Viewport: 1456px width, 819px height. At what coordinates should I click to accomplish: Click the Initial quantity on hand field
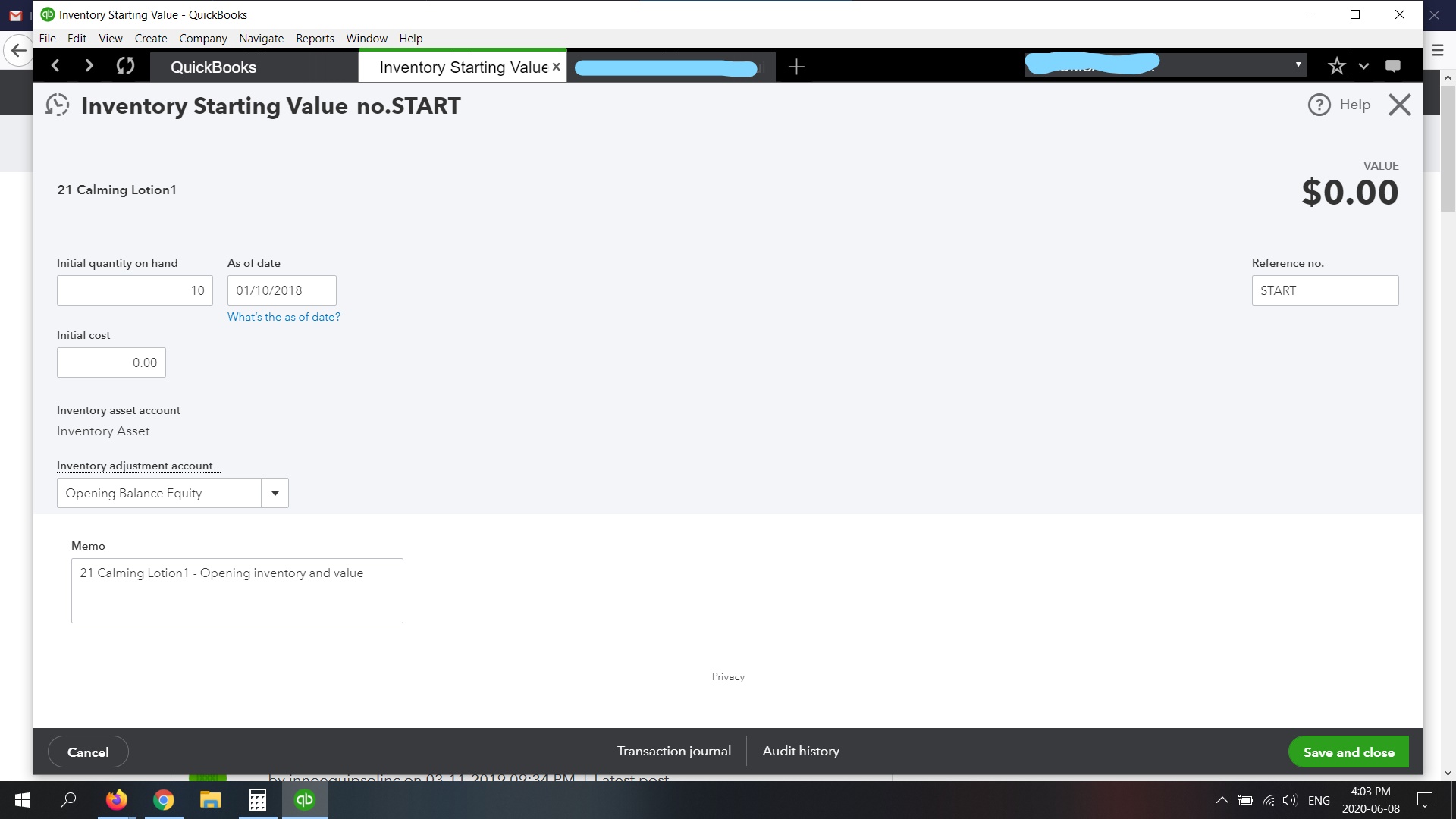(135, 290)
